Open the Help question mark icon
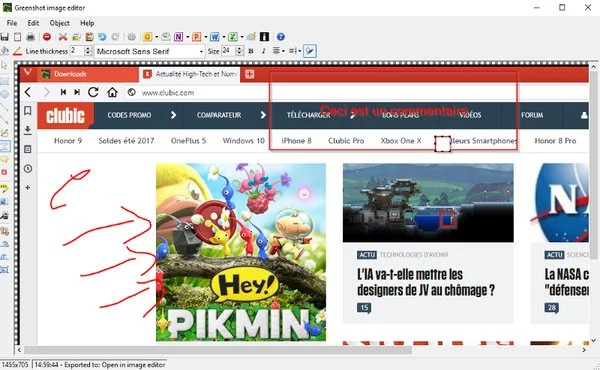The width and height of the screenshot is (600, 370). (x=280, y=37)
